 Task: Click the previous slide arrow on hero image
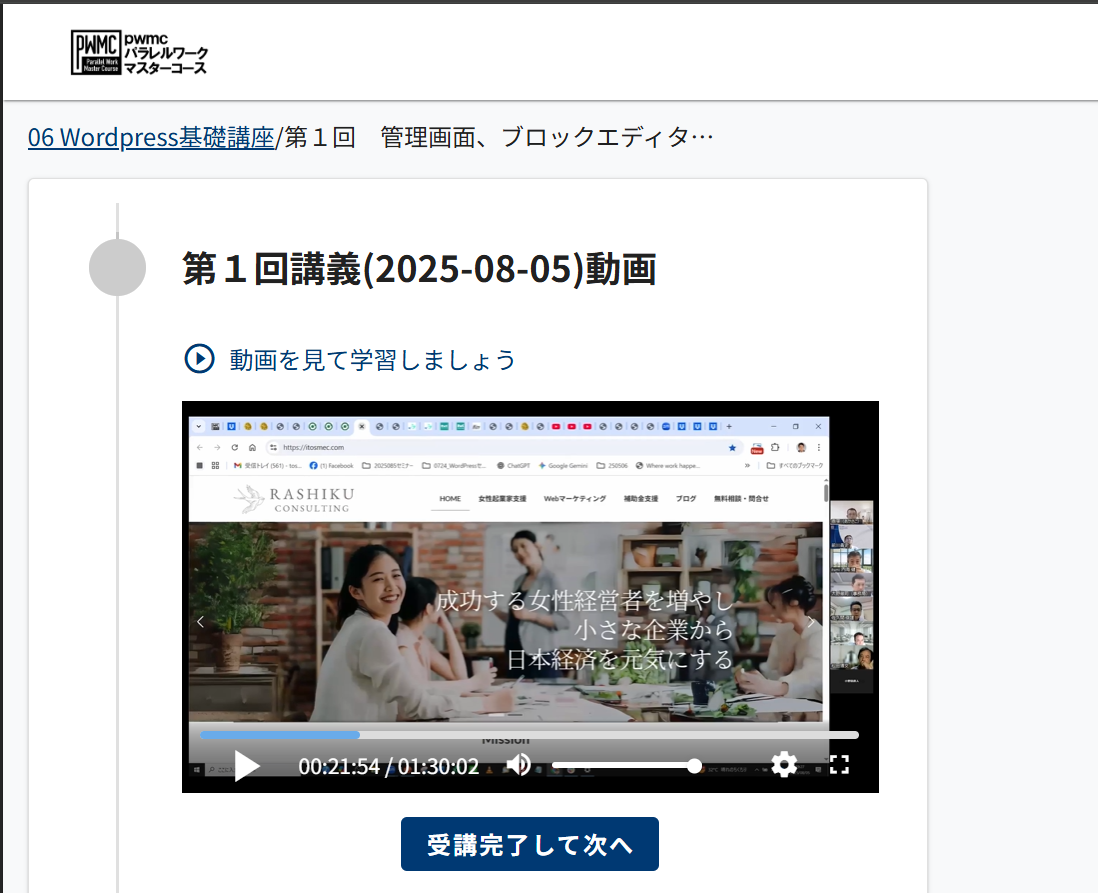pos(200,622)
